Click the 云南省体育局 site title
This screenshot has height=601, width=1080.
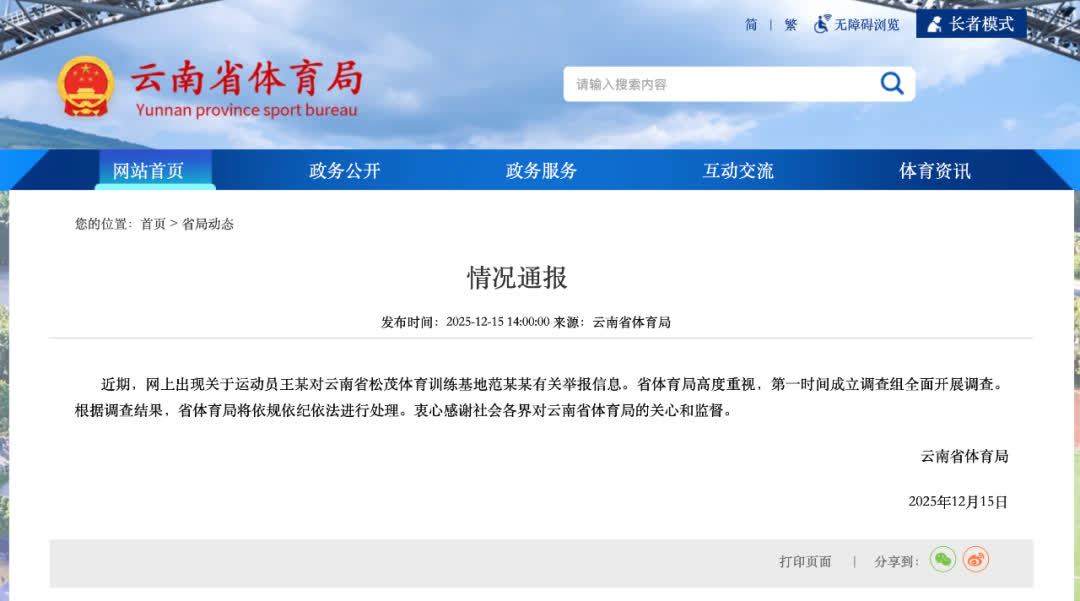tap(246, 78)
